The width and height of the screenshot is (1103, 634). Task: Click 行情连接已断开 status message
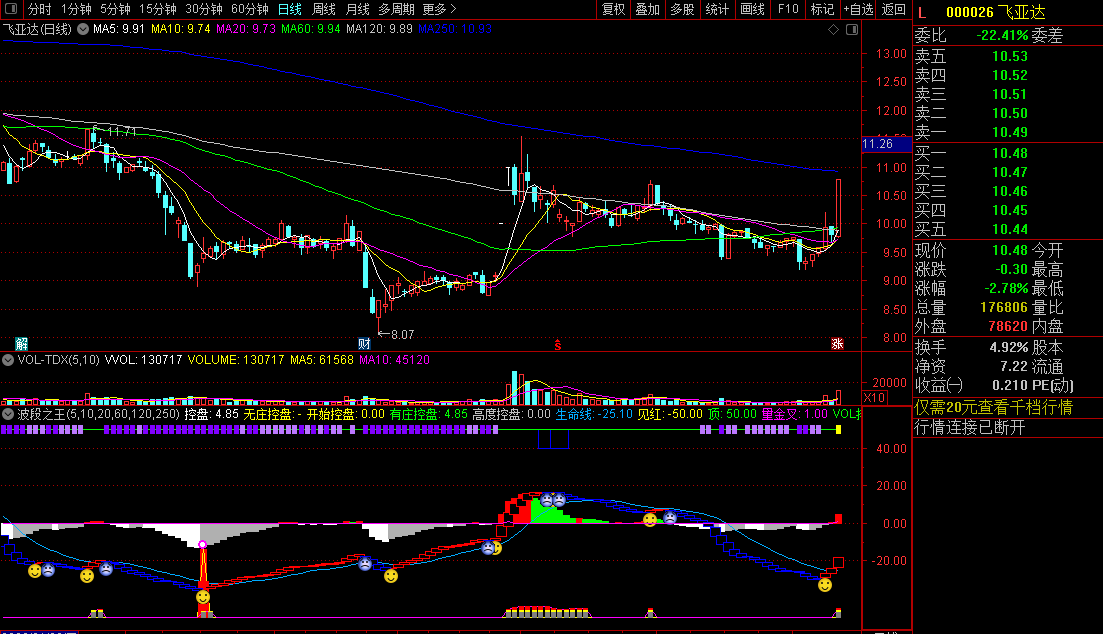[969, 427]
